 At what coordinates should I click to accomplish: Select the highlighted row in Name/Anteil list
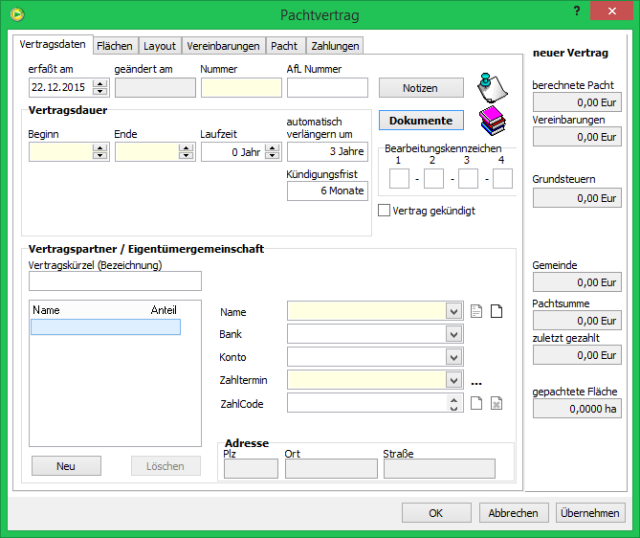(x=106, y=327)
